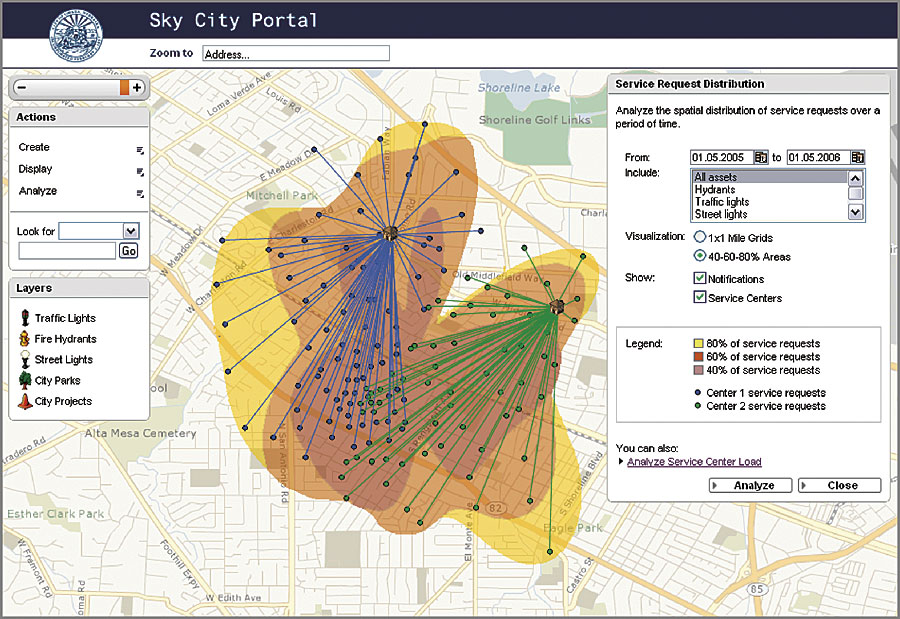900x619 pixels.
Task: Open calendar picker for To date
Action: point(858,157)
